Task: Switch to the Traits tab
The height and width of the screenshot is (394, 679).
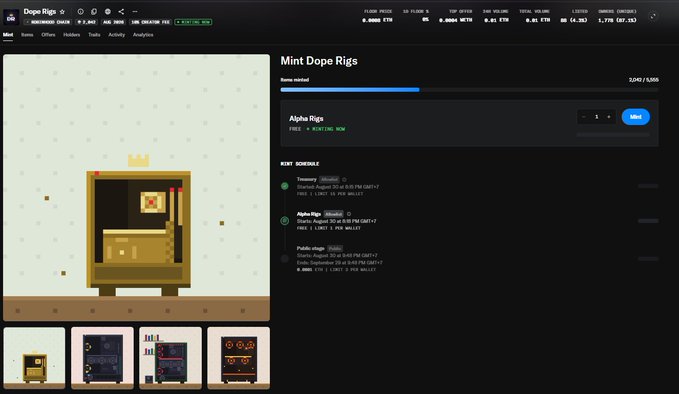Action: pos(94,35)
